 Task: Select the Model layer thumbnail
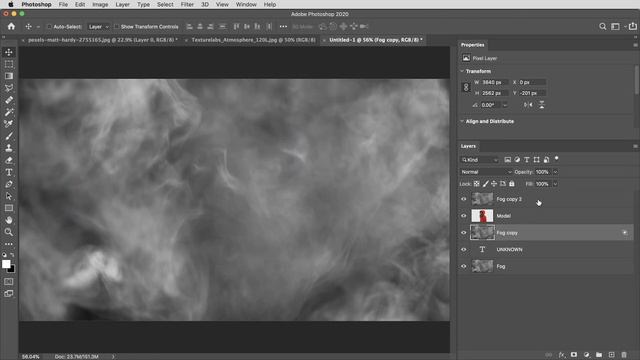tap(482, 216)
